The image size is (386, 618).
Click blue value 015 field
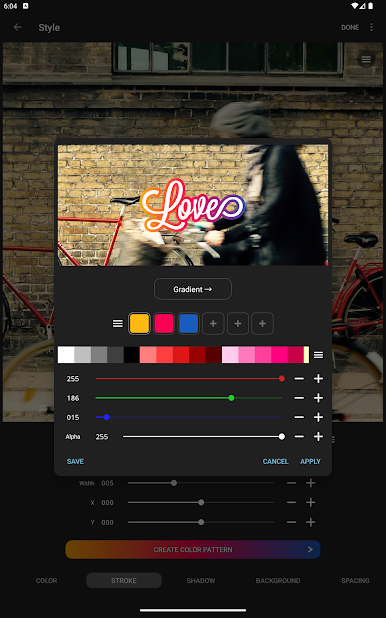[73, 417]
